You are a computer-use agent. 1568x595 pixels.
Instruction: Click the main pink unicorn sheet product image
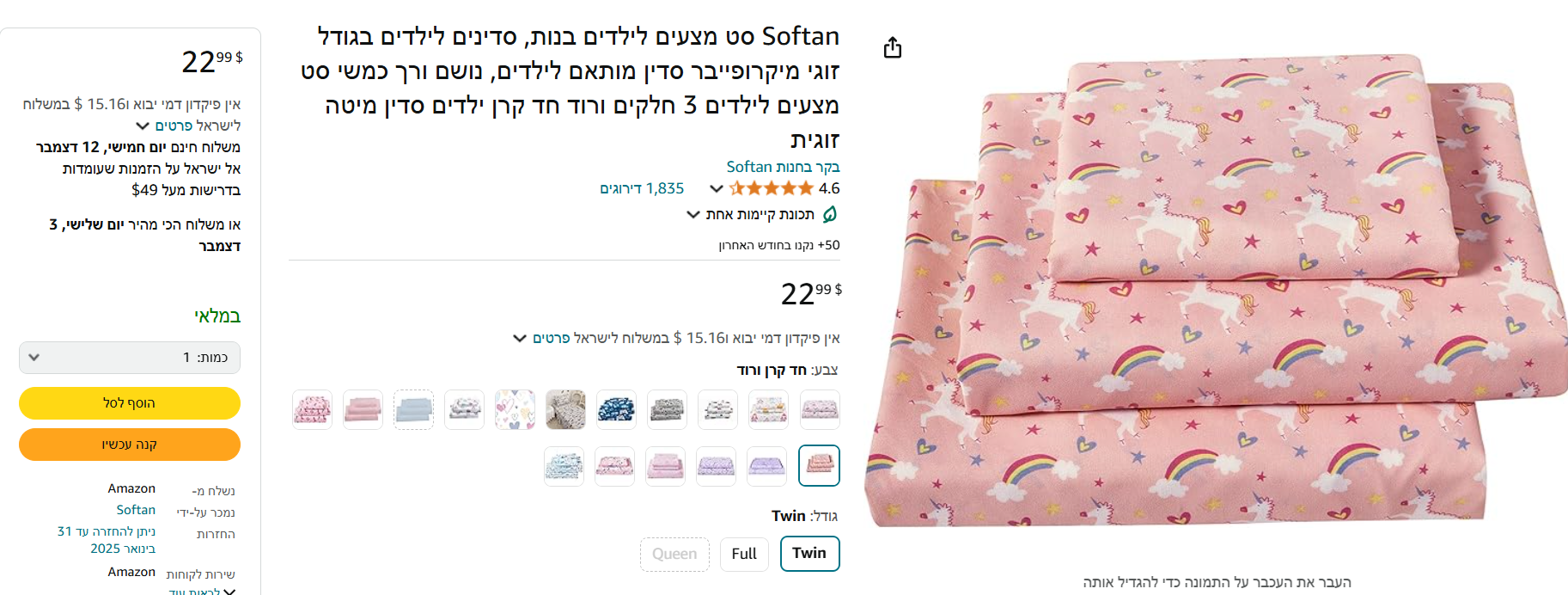tap(1216, 292)
